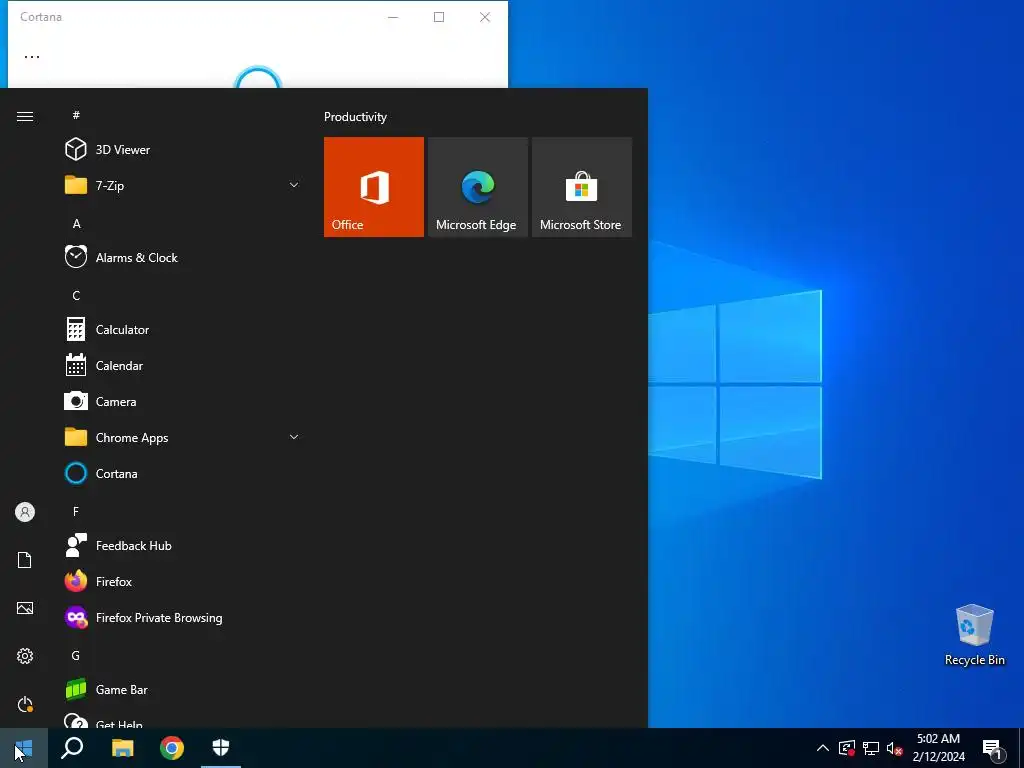
Task: Launch Alarms & Clock app
Action: 182,257
